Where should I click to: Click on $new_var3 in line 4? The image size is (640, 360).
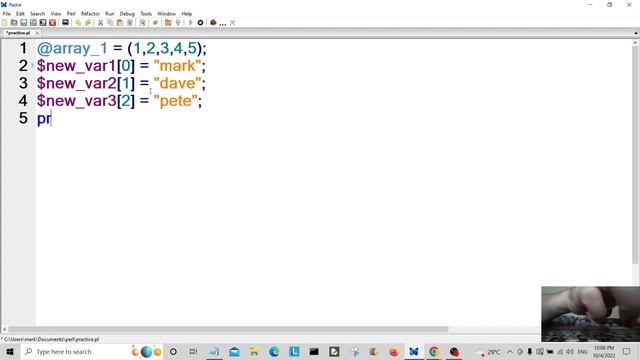pos(77,101)
